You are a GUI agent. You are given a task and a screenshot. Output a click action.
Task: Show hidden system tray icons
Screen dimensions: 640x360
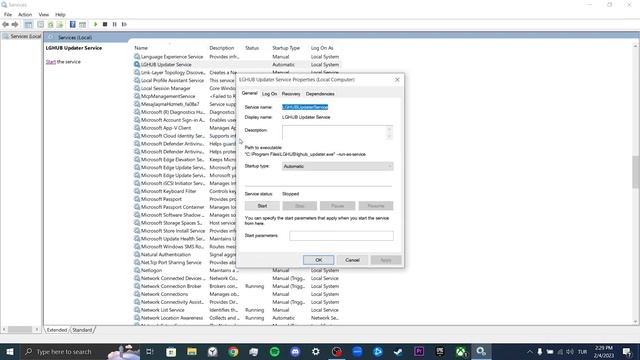529,352
